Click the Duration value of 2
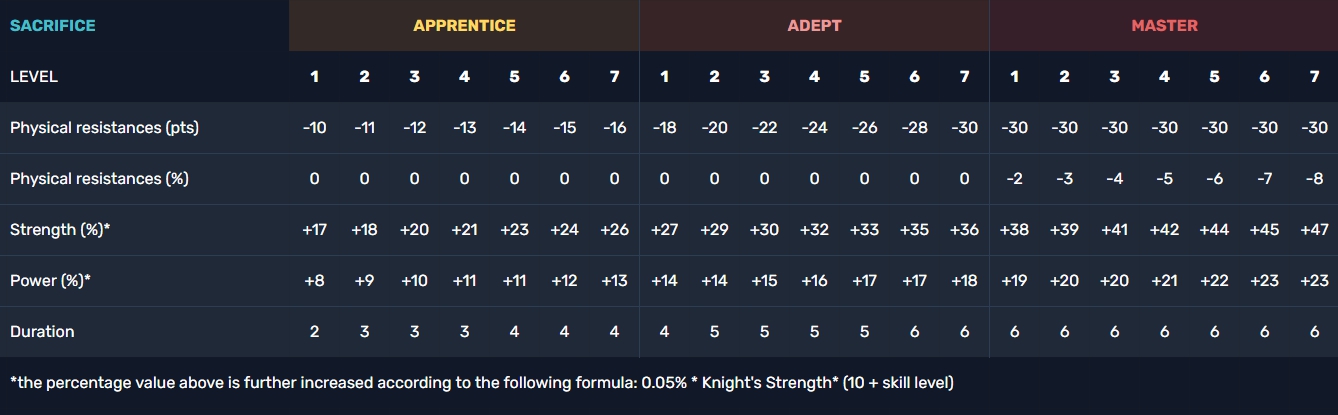 pos(314,331)
